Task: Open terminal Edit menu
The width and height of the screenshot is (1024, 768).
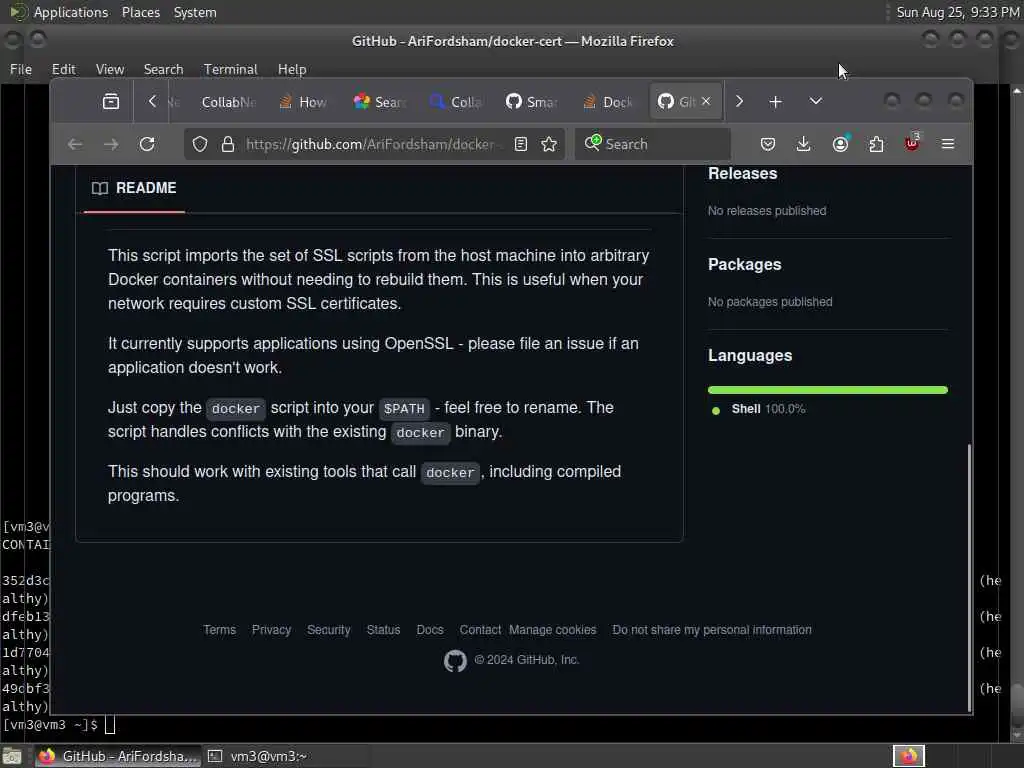Action: pyautogui.click(x=63, y=69)
